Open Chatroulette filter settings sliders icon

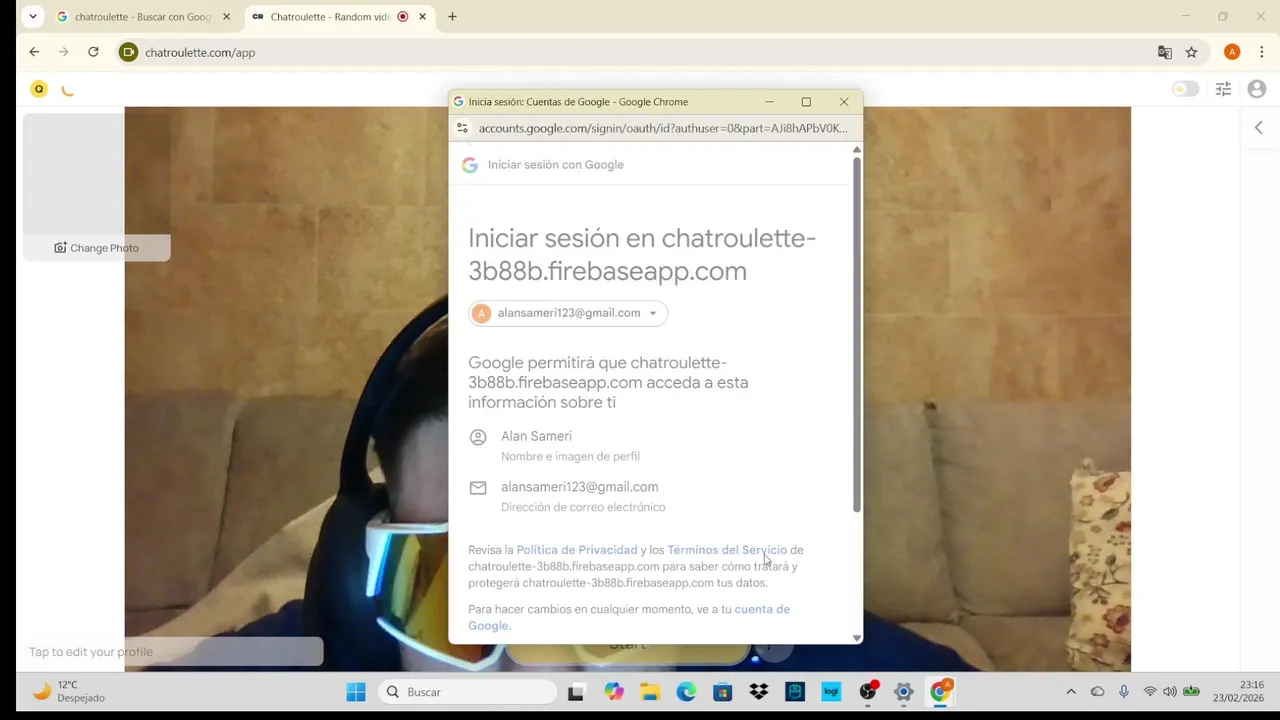1223,89
